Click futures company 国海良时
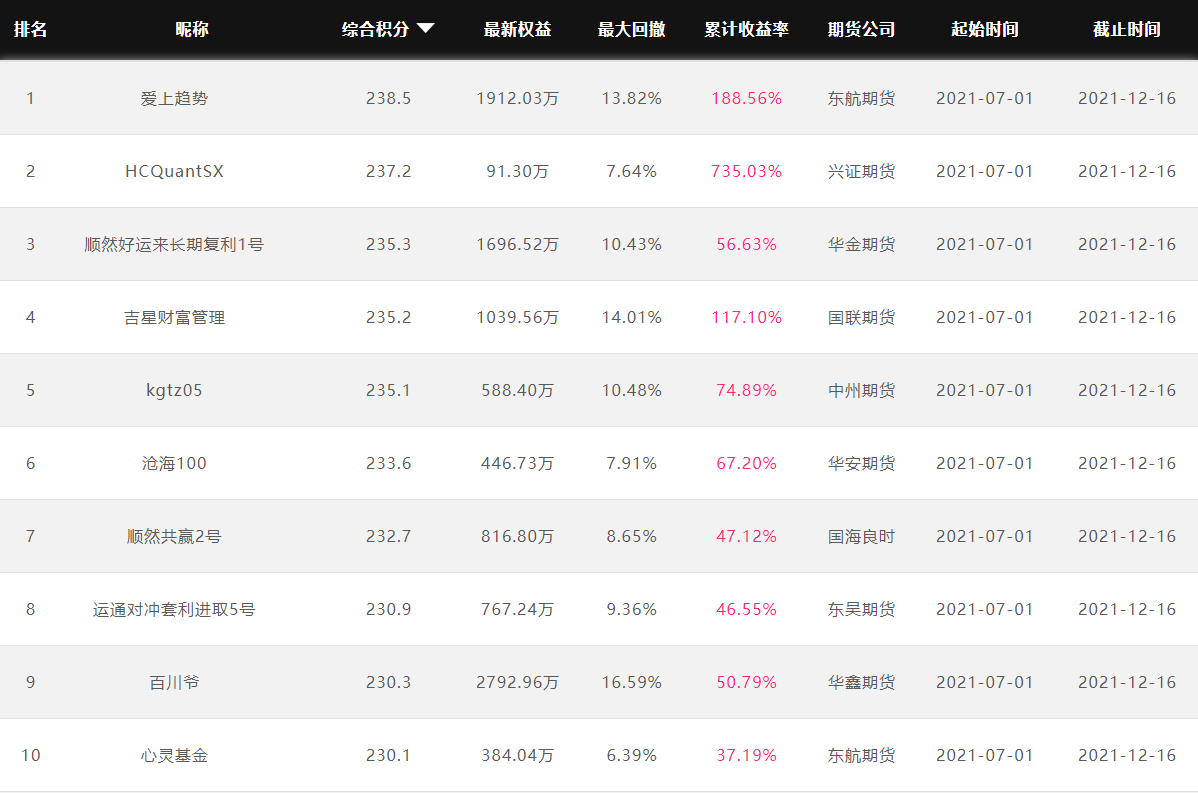 coord(861,536)
